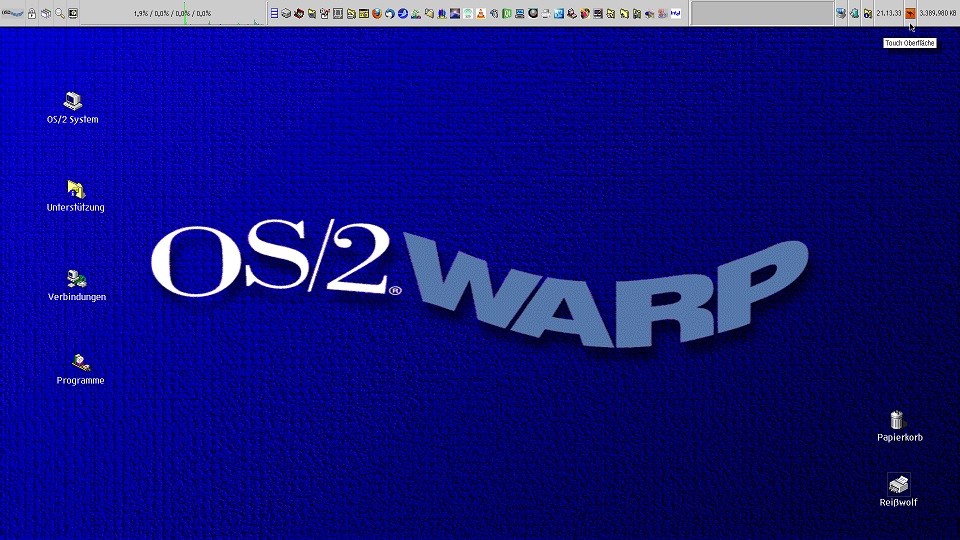Click the green N icon in toolbar
The image size is (960, 540).
(x=507, y=13)
